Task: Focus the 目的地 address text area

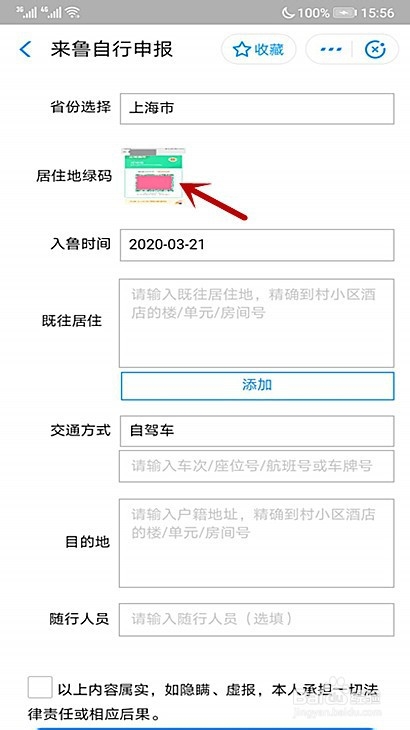Action: click(257, 543)
